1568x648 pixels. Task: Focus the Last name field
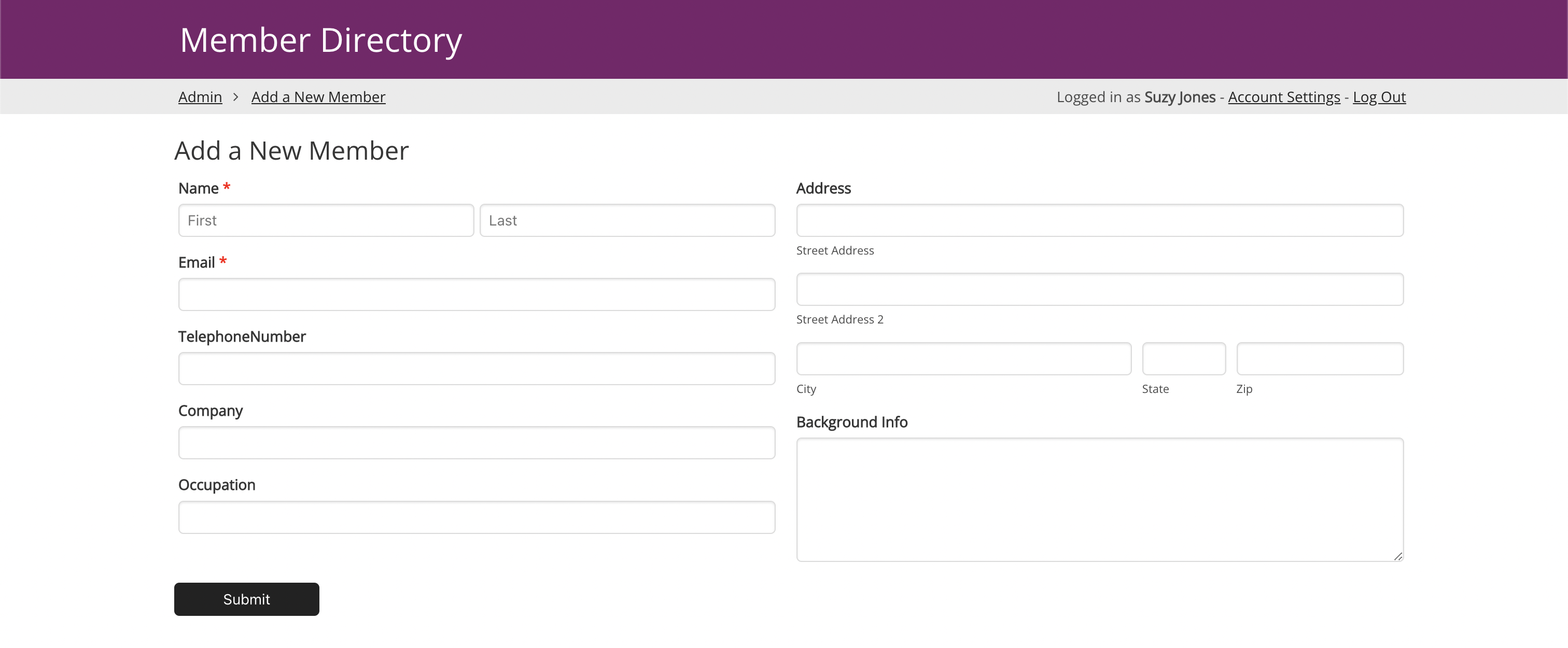pos(627,221)
